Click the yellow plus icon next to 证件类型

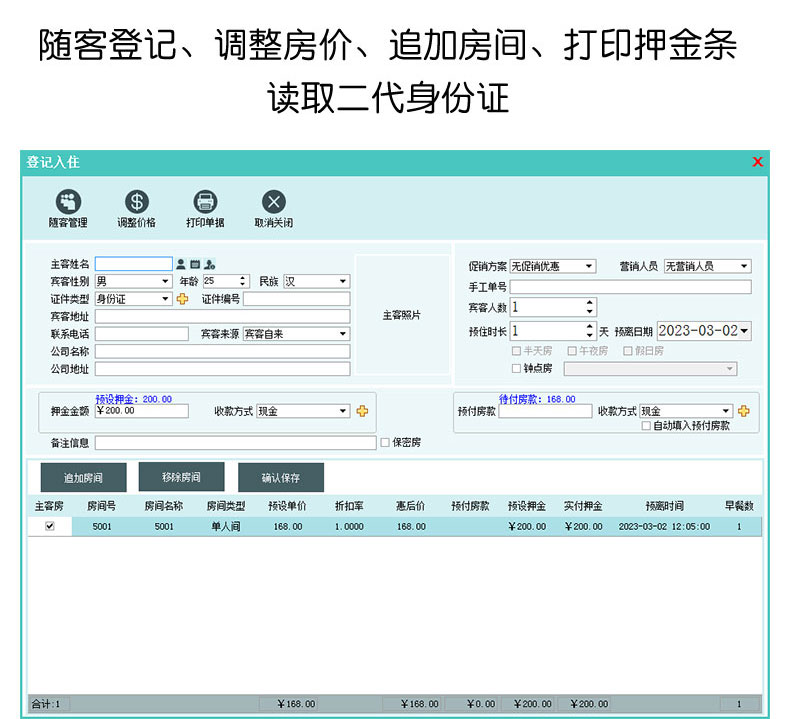pos(182,299)
